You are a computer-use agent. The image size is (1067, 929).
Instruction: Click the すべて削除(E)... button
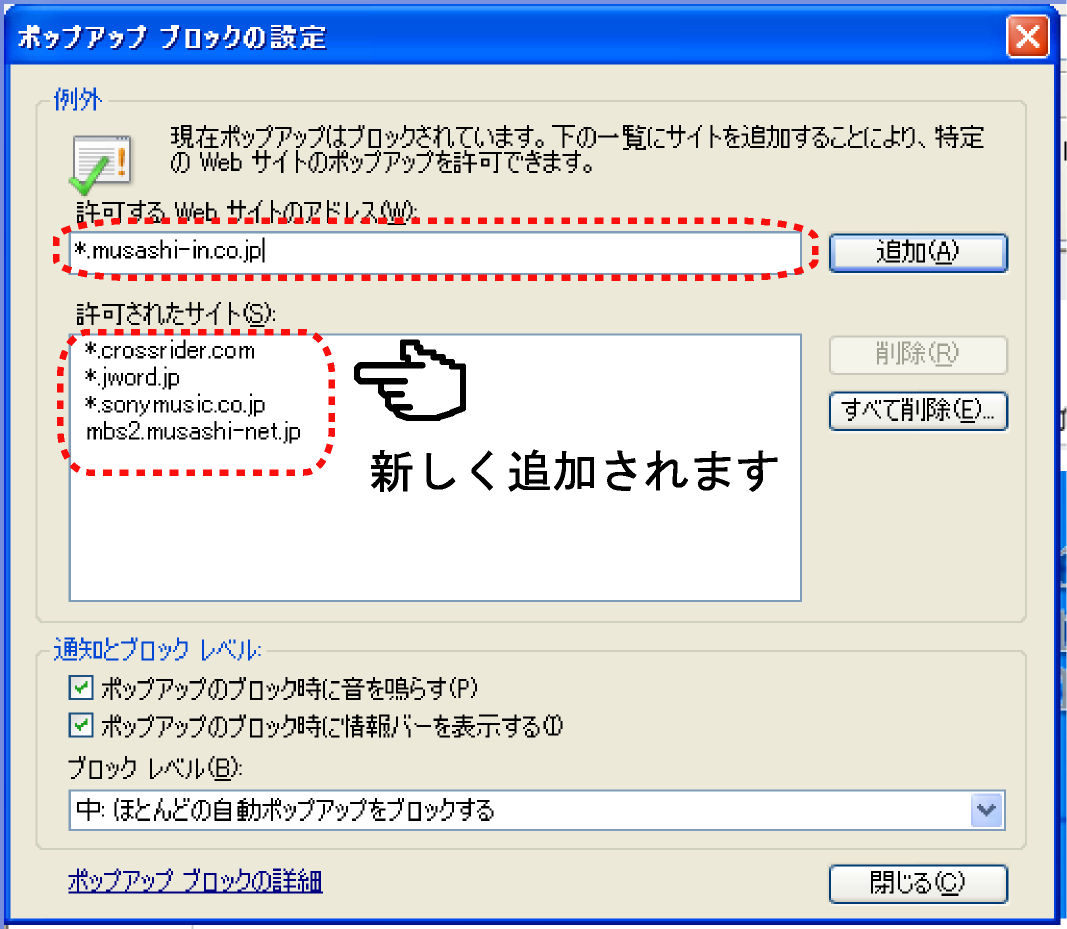point(918,410)
